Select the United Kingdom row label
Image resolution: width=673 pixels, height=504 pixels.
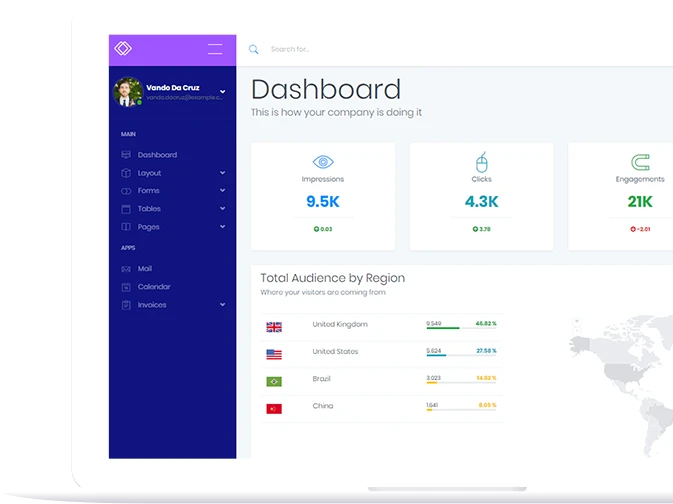coord(340,324)
